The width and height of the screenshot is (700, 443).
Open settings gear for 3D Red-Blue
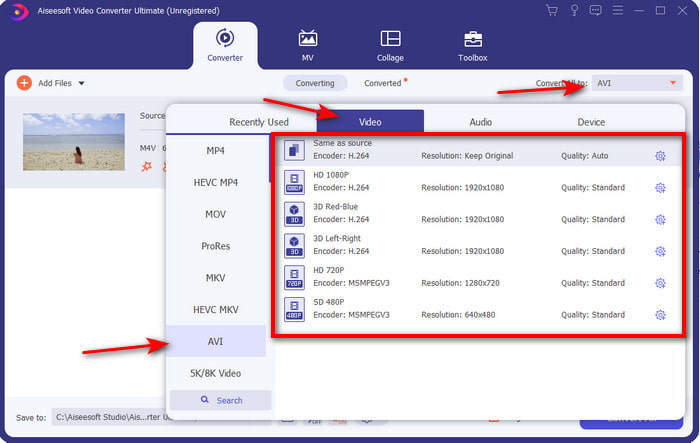(660, 220)
